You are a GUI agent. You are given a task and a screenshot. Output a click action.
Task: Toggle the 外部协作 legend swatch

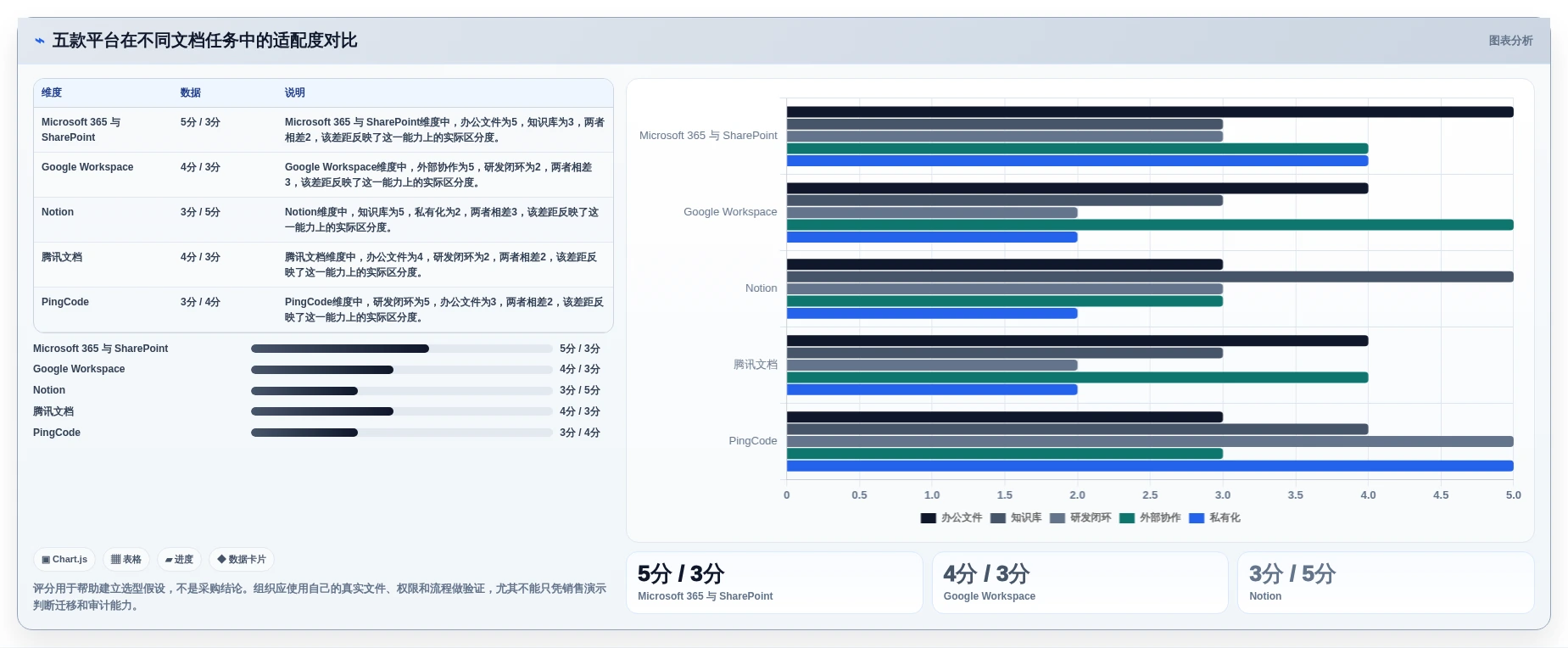click(x=1127, y=518)
